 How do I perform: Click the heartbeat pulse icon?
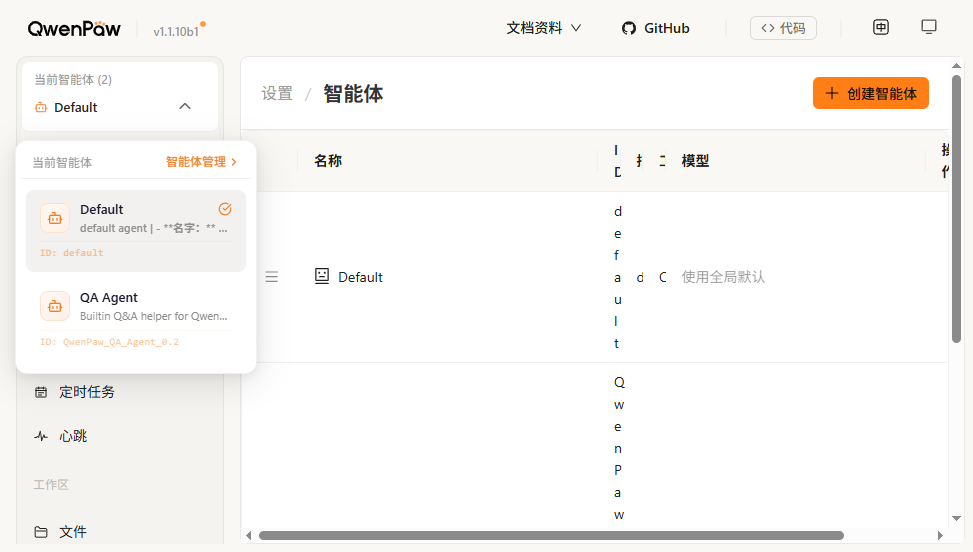(x=41, y=436)
